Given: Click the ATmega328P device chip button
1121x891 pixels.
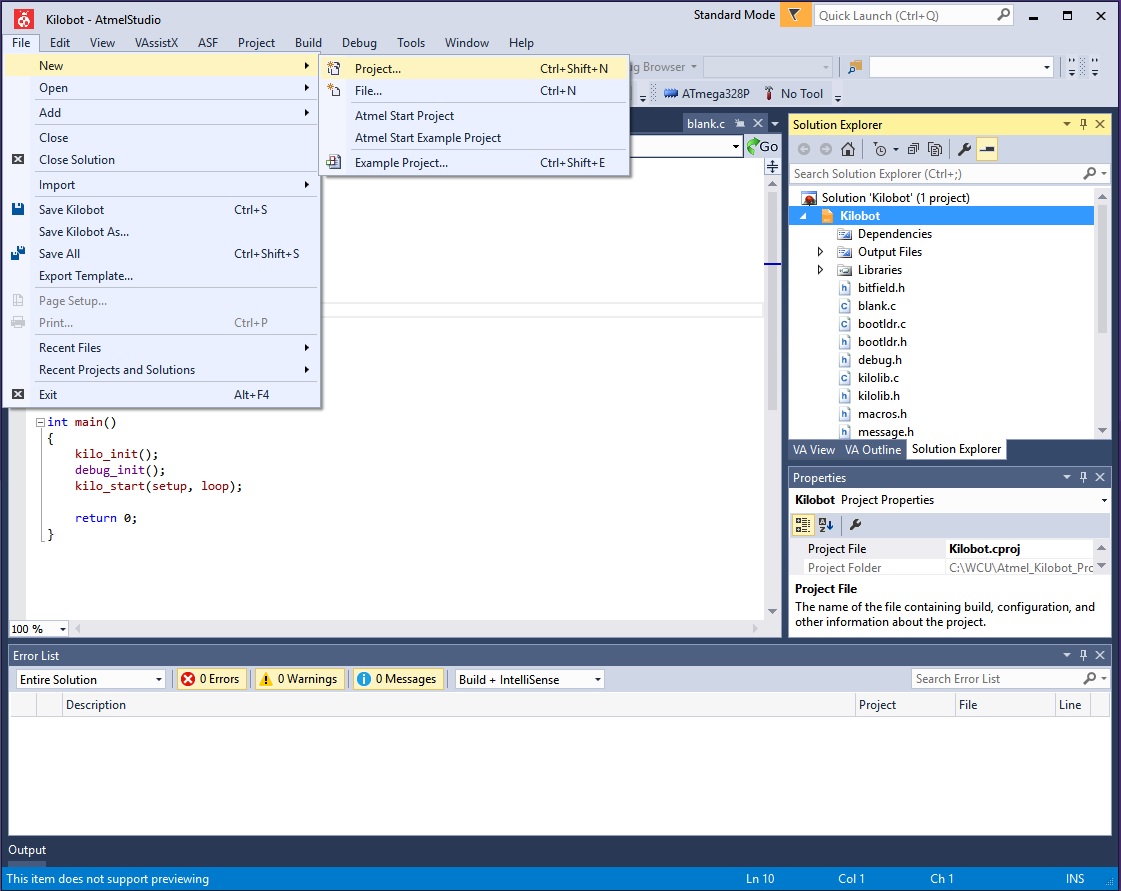Looking at the screenshot, I should click(x=706, y=94).
